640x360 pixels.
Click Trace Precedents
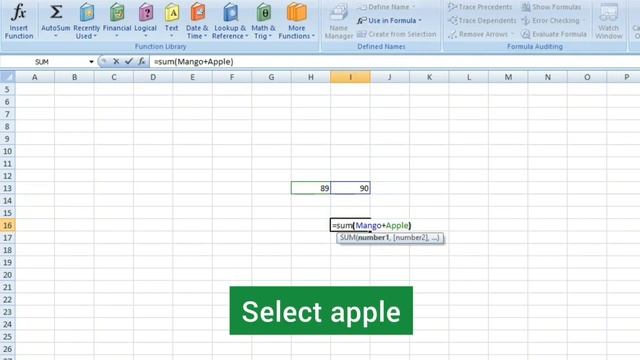point(480,7)
